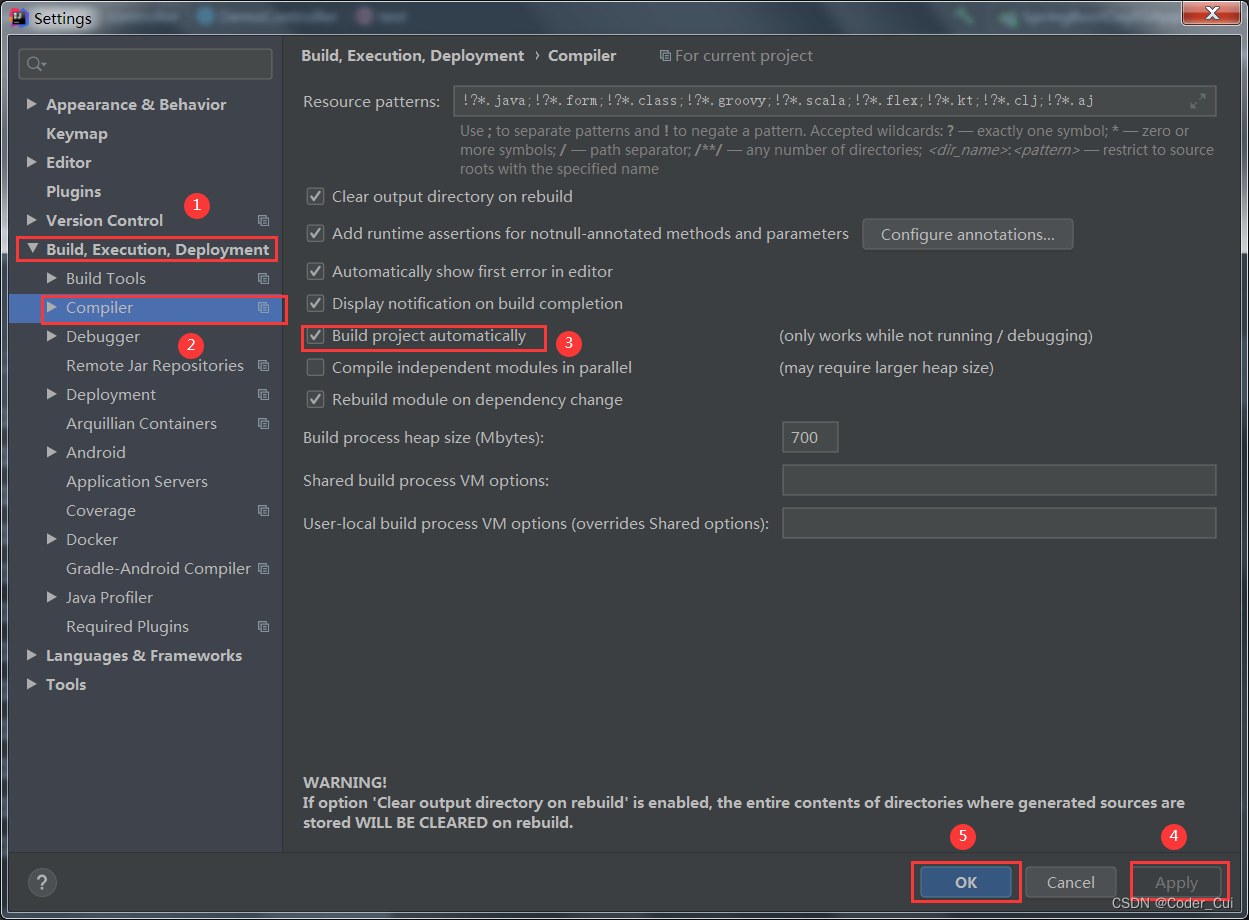The height and width of the screenshot is (920, 1249).
Task: Click Build process heap size field
Action: click(810, 437)
